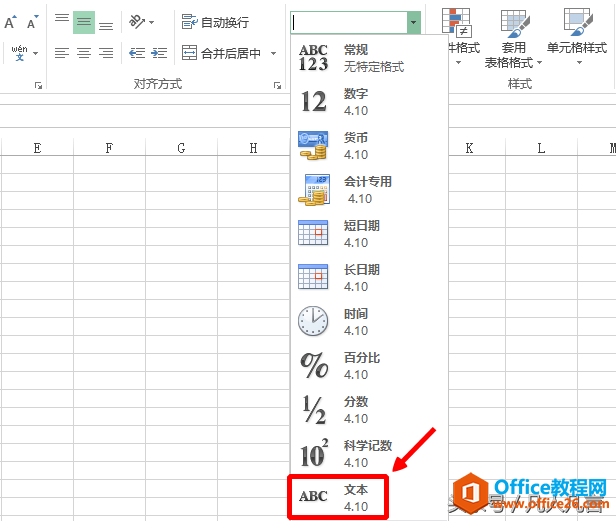Click 合并后居中 merge and center
The width and height of the screenshot is (616, 521).
[x=221, y=53]
